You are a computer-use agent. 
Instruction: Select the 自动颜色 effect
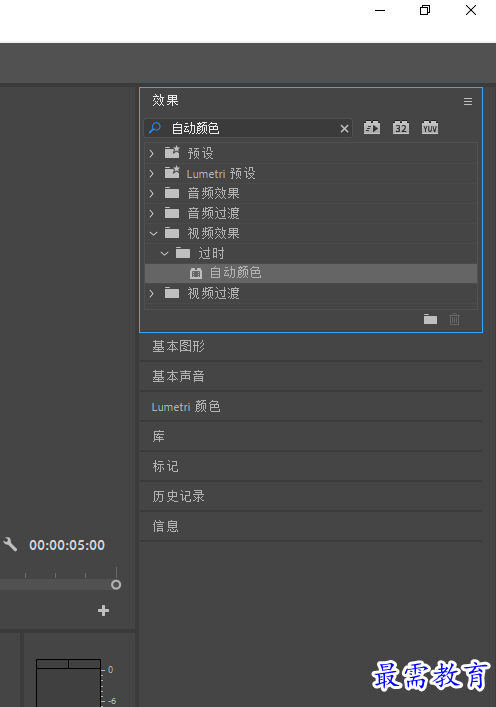pyautogui.click(x=311, y=273)
